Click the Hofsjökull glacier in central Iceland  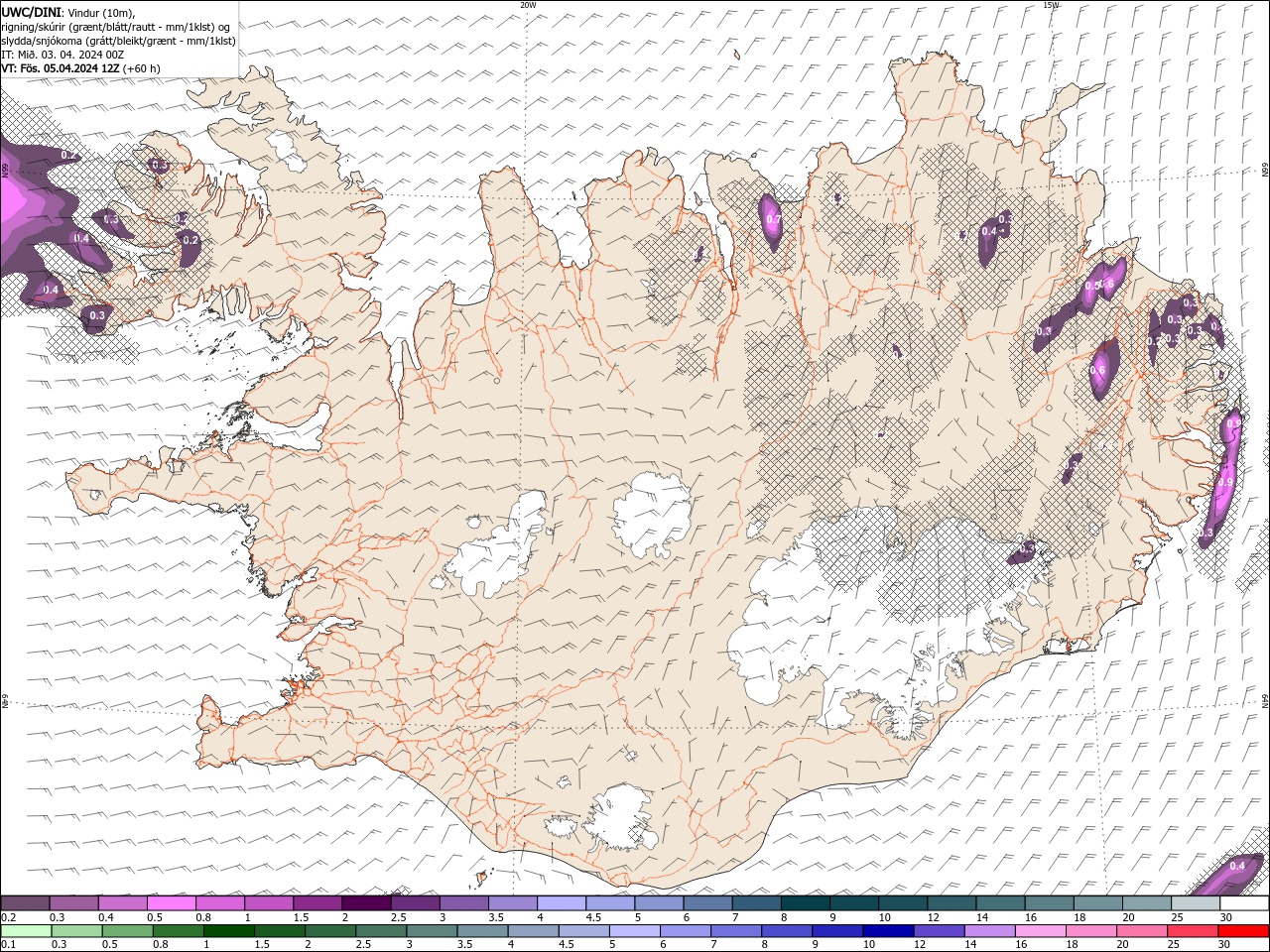(653, 516)
